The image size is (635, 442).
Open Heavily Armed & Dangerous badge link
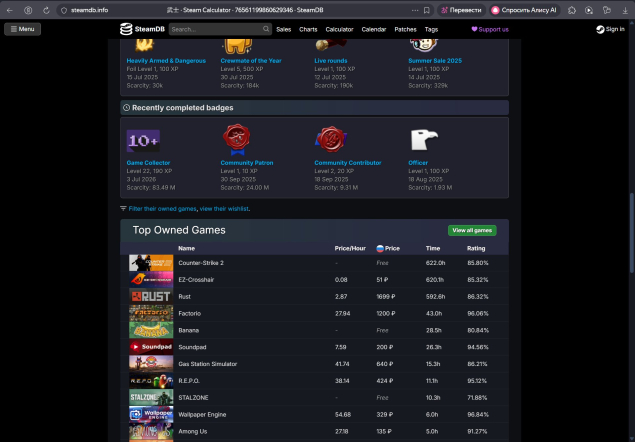(x=166, y=60)
